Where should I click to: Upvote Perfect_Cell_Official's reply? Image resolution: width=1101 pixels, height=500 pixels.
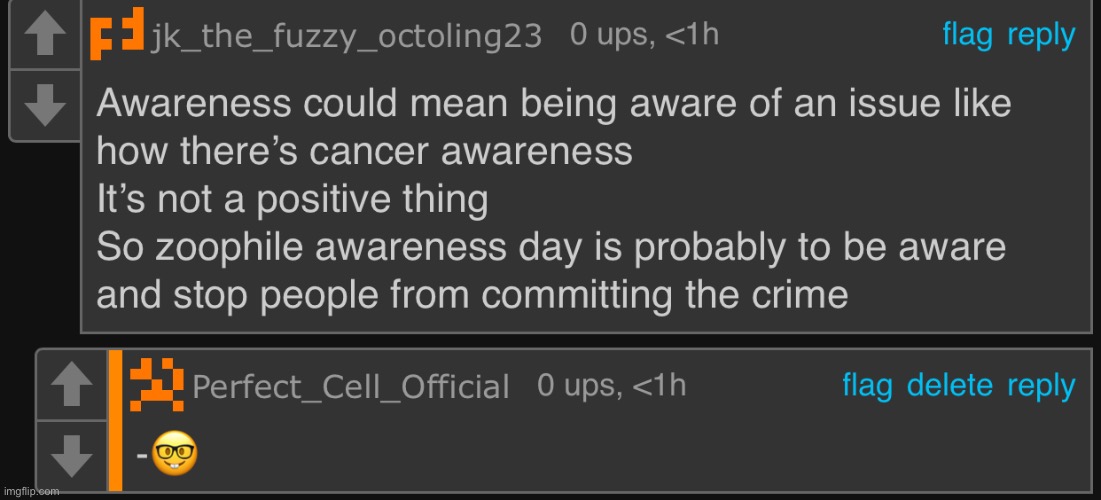(70, 386)
